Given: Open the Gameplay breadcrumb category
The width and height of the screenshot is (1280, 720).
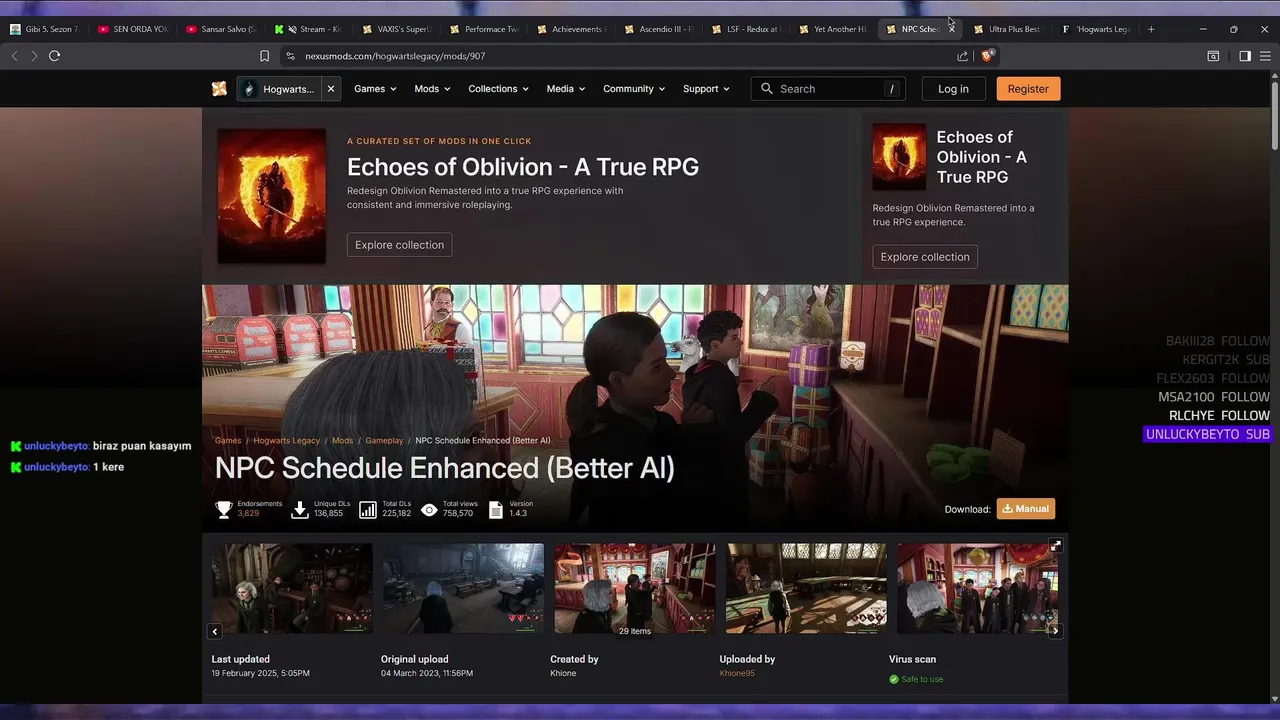Looking at the screenshot, I should [384, 441].
